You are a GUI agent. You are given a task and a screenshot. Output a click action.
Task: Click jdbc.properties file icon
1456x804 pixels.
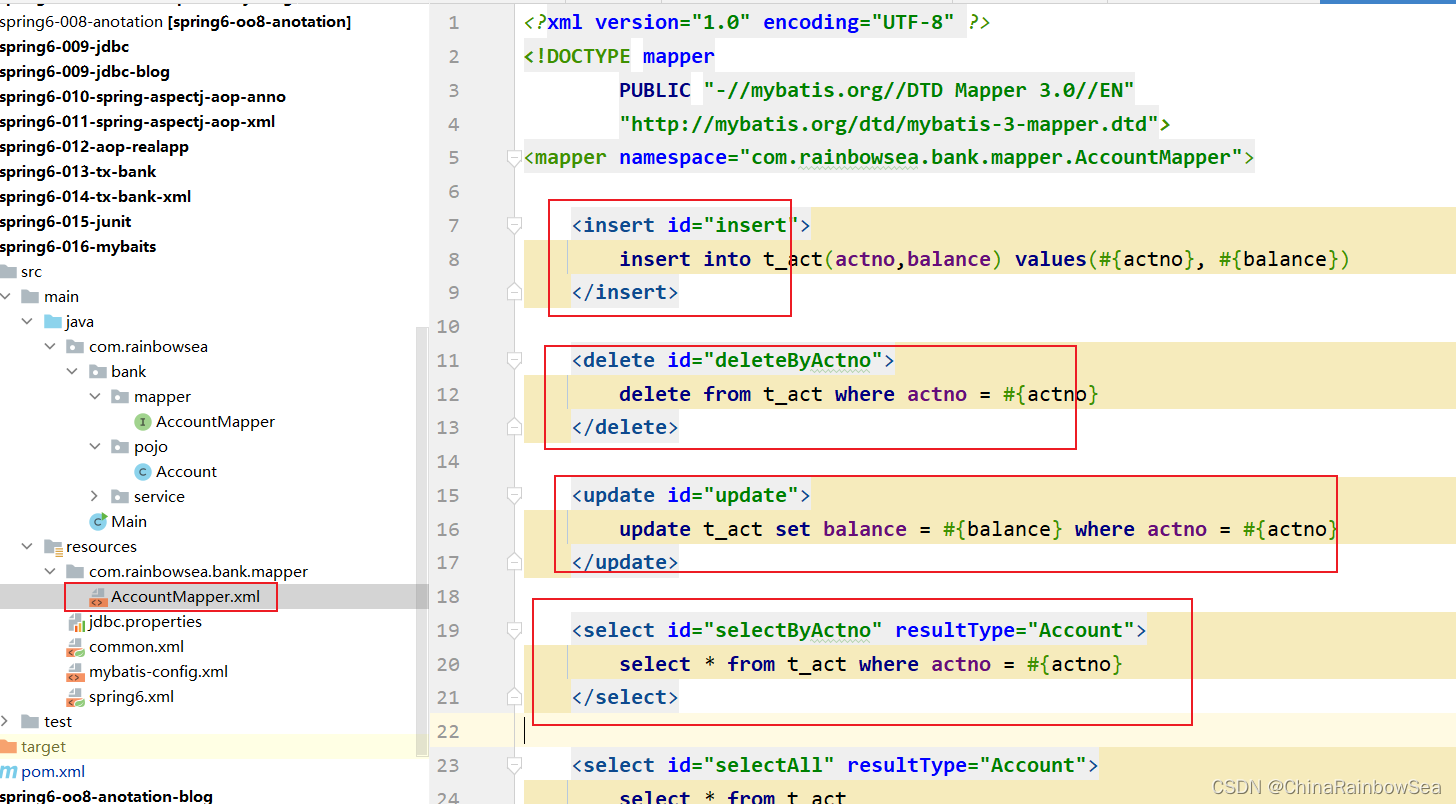point(76,622)
